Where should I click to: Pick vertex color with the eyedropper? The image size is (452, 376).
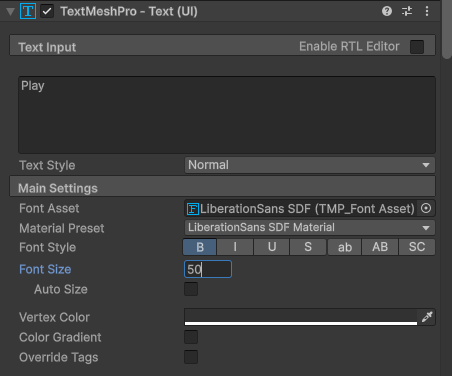point(427,317)
